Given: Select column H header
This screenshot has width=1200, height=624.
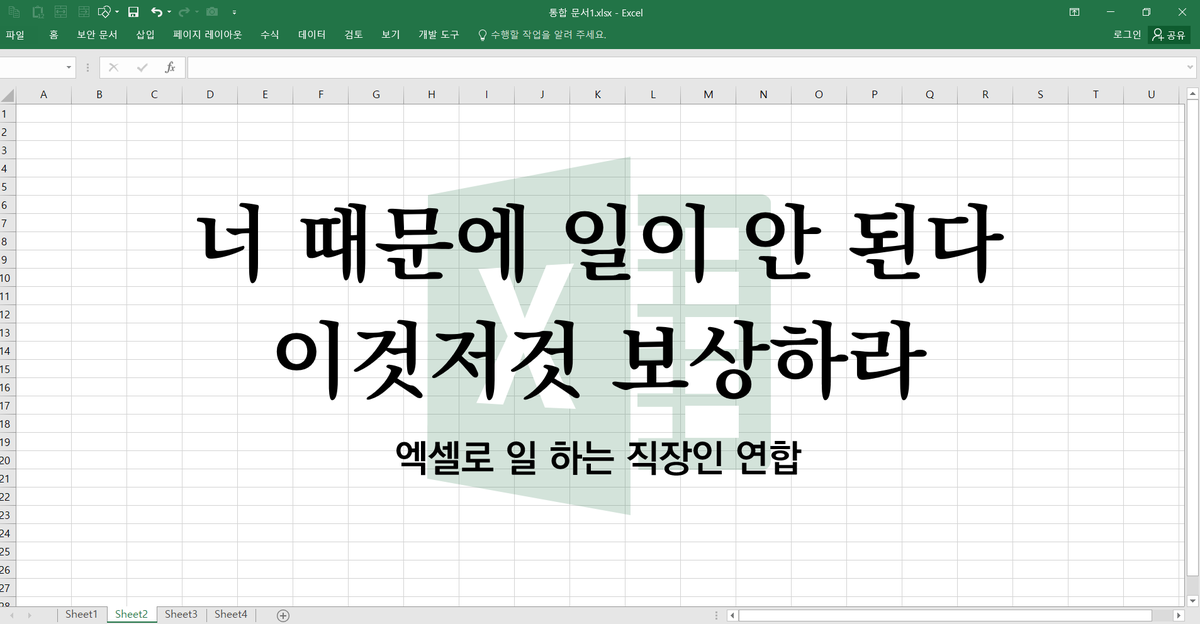Looking at the screenshot, I should tap(431, 95).
